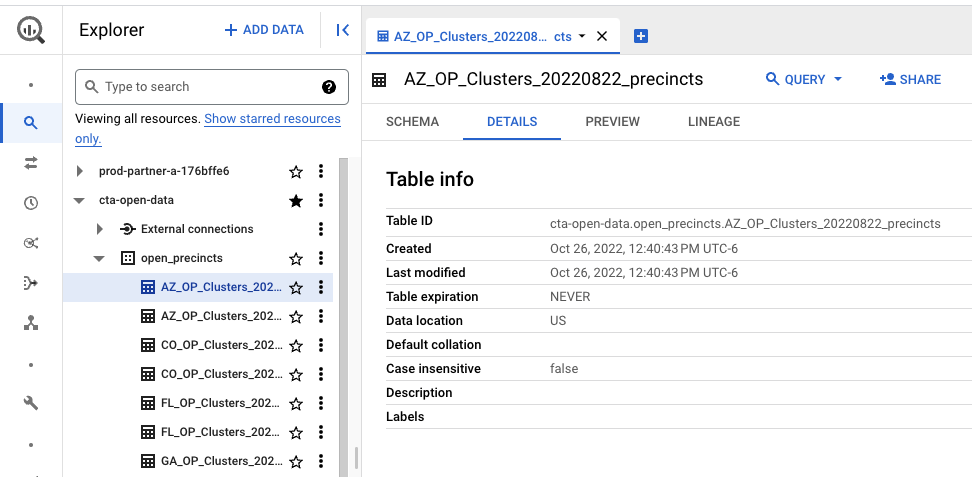Click table icon beside AZ_OP_Clusters_20220822_precincts heading
Viewport: 972px width, 477px height.
[x=379, y=79]
